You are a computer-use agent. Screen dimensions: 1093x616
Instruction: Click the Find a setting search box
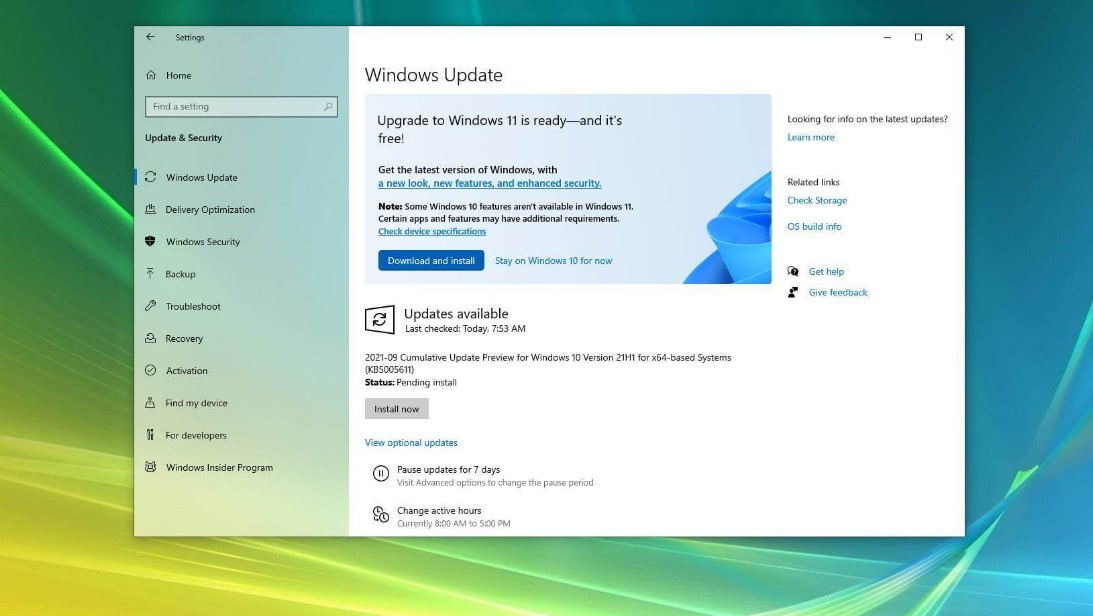[241, 107]
